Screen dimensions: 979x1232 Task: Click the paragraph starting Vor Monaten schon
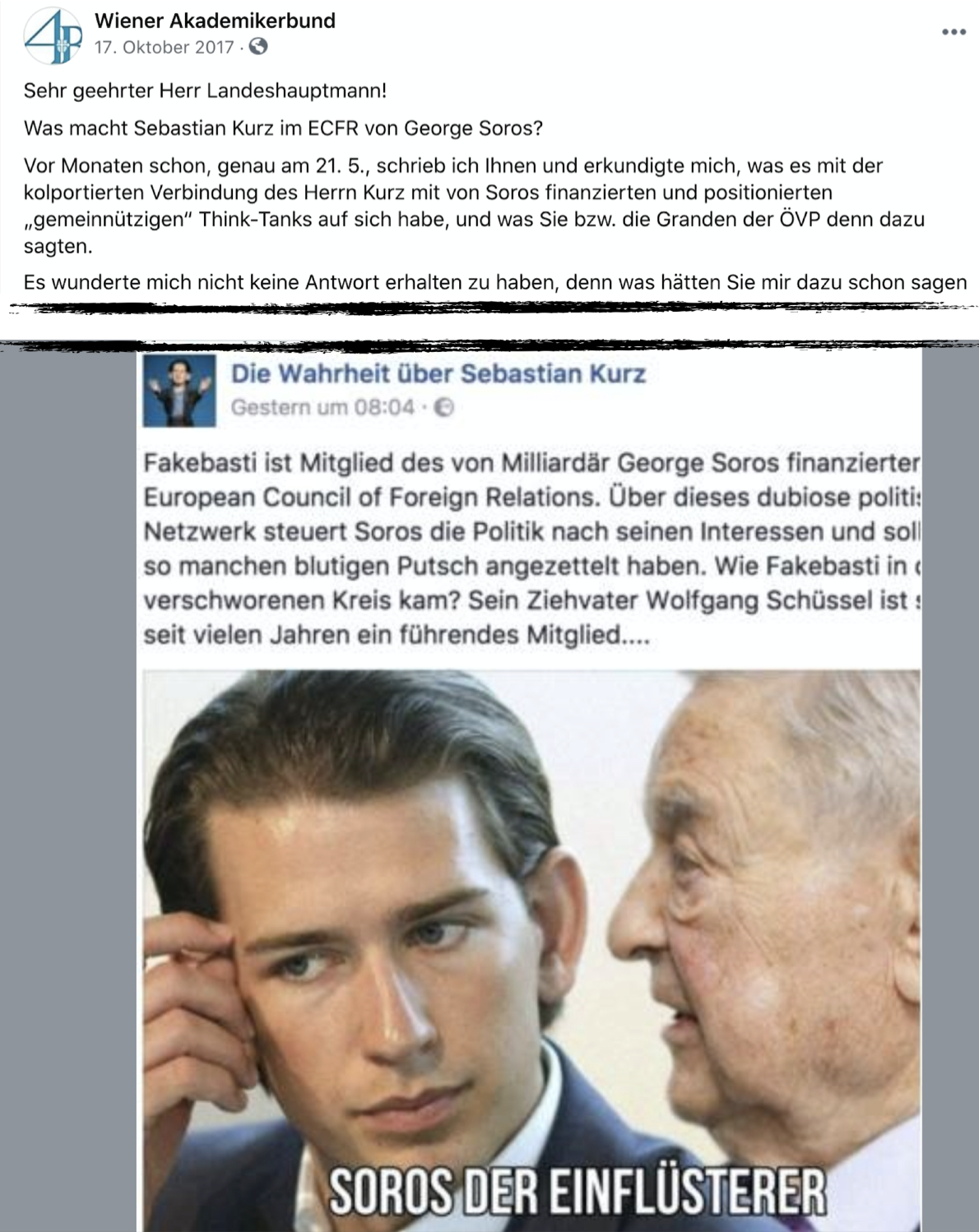click(475, 206)
